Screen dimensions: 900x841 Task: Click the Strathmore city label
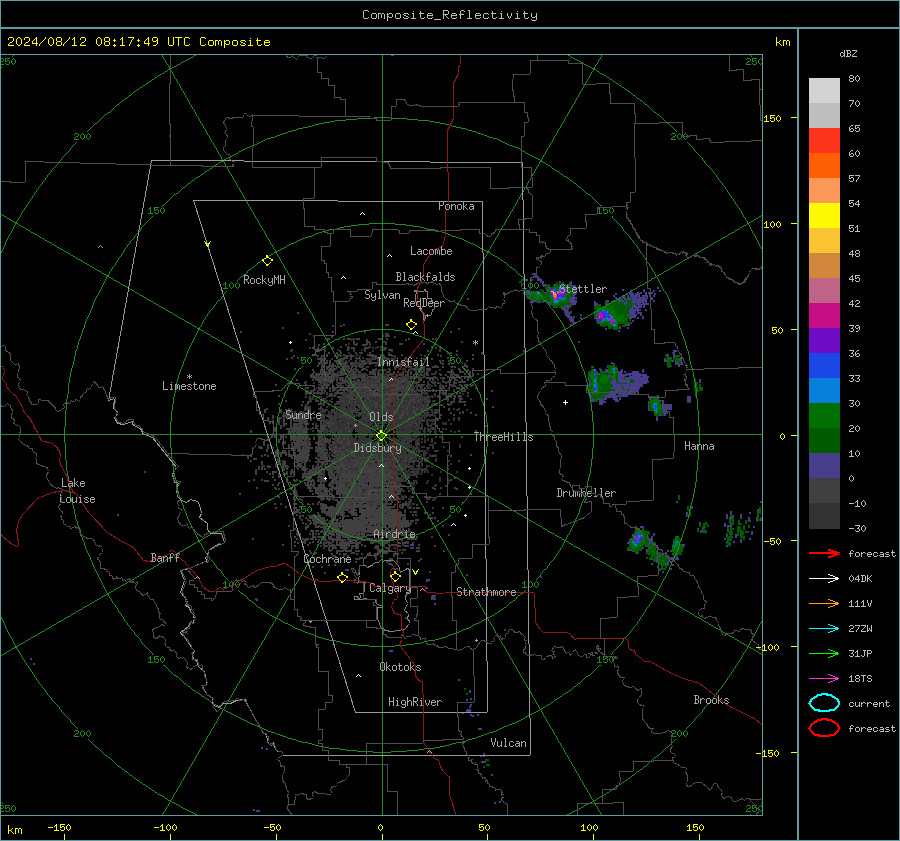(486, 592)
